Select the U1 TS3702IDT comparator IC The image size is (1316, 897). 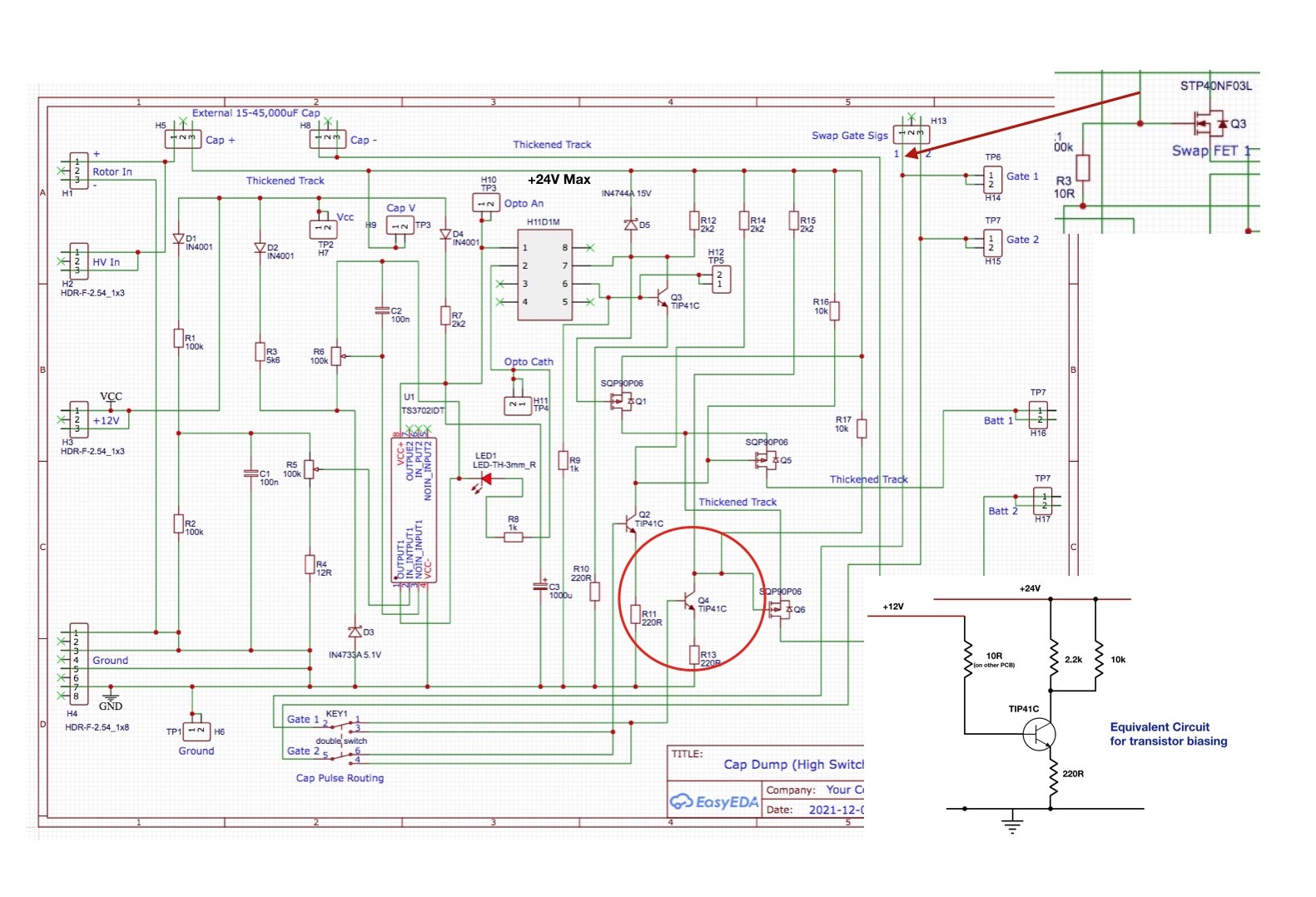(x=414, y=508)
